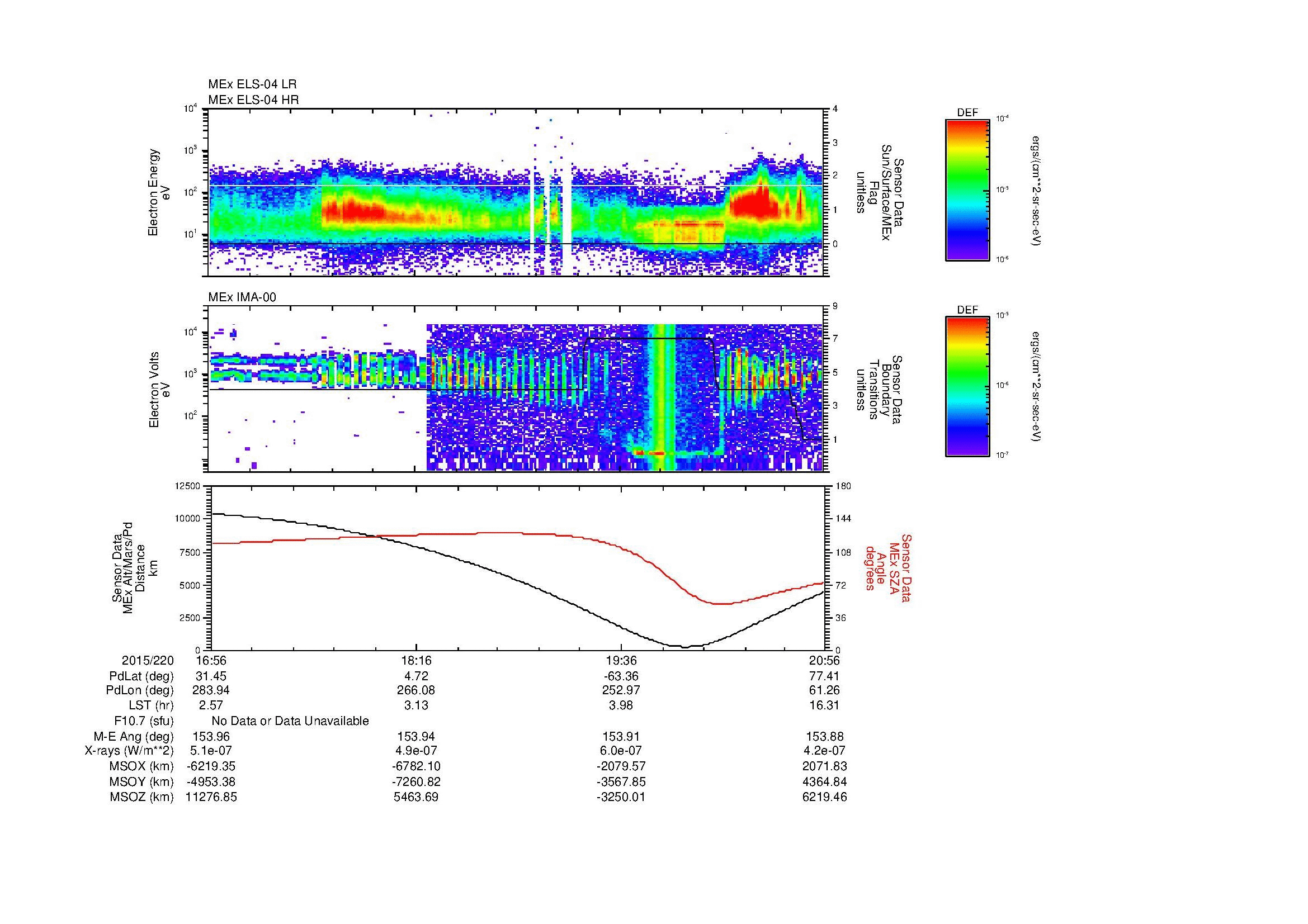The height and width of the screenshot is (924, 1308).
Task: Click MSOY value 4364.84
Action: pos(824,781)
